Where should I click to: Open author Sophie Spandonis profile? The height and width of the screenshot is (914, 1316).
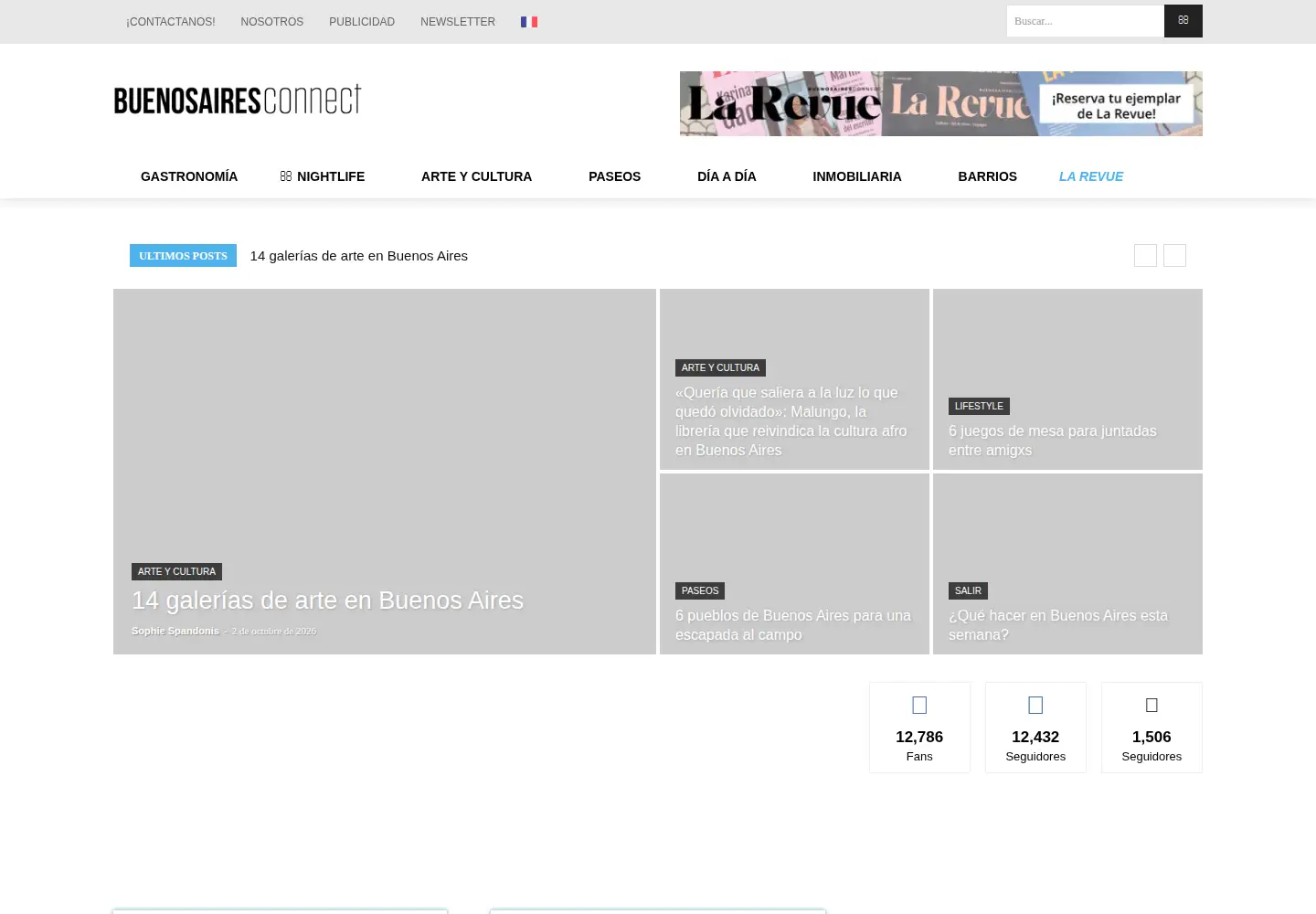[x=175, y=631]
